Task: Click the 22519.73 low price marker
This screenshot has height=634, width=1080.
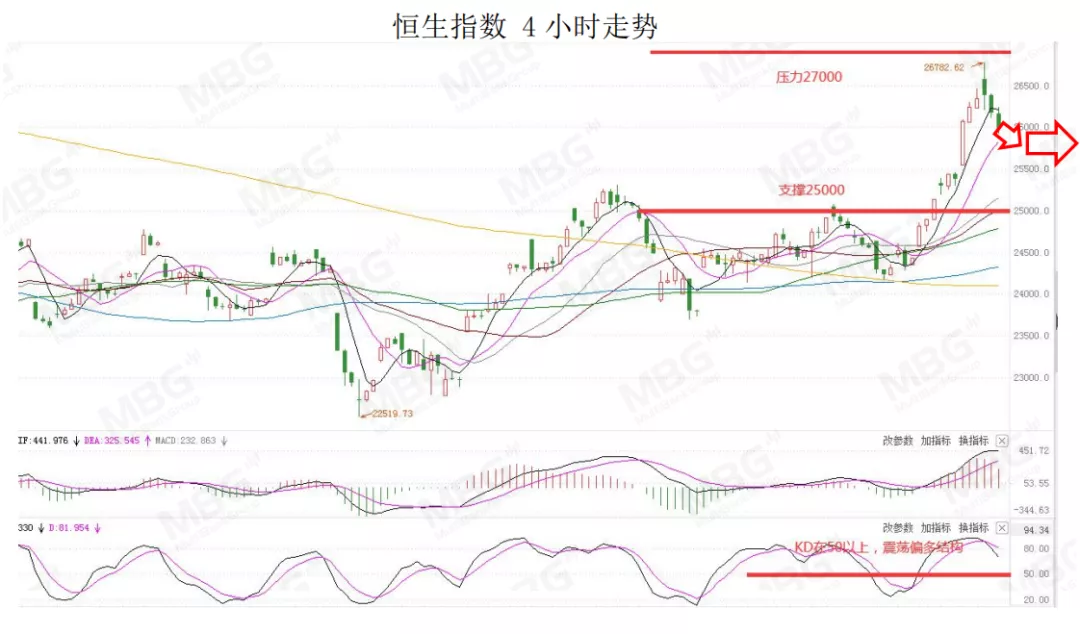Action: click(392, 413)
